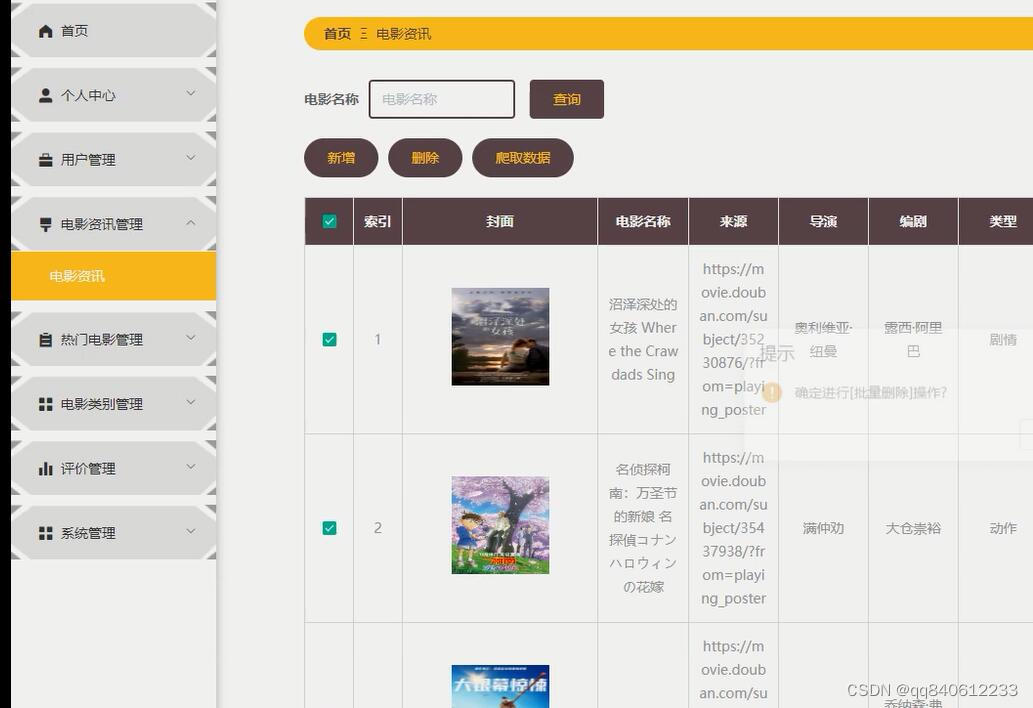Click the 索引 column header
Screen dimensions: 1033x708
coord(377,221)
